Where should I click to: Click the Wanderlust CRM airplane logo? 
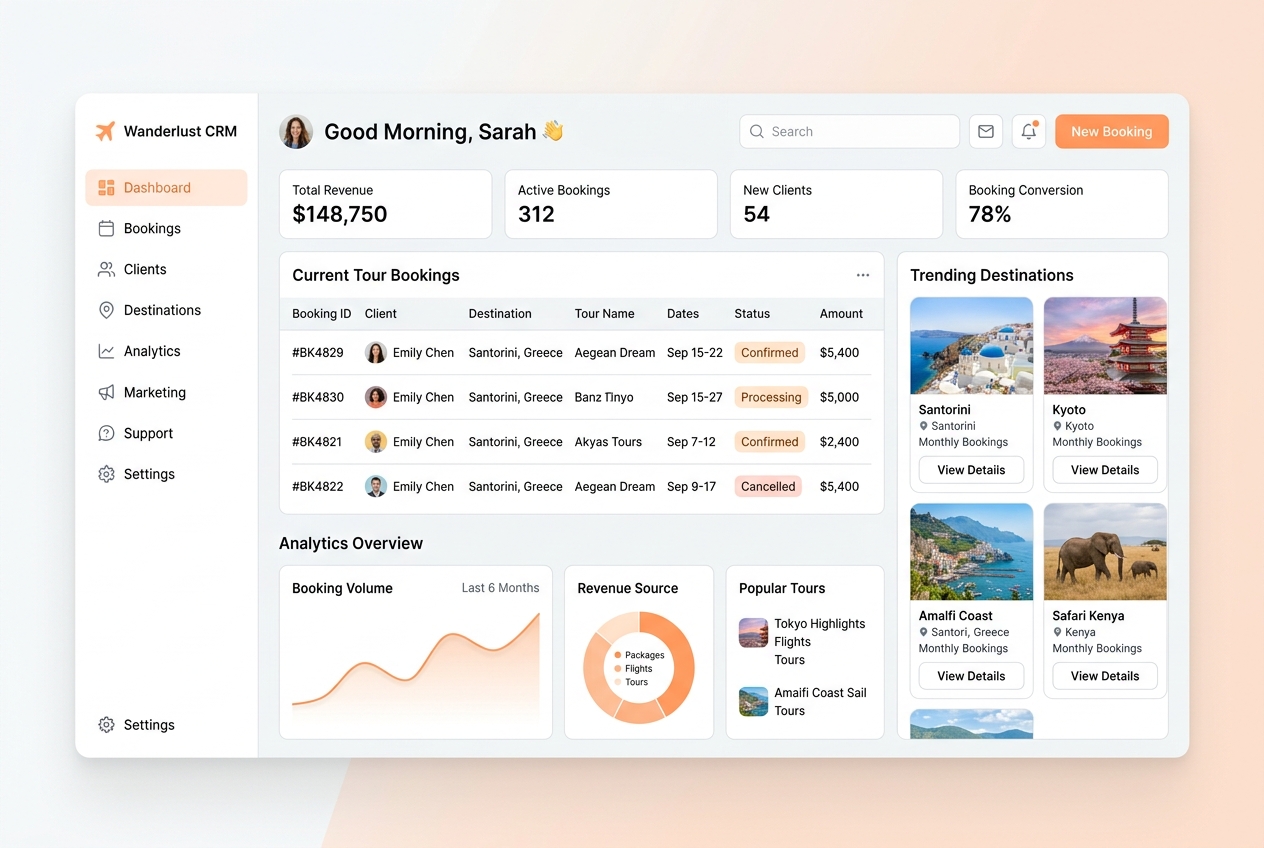[105, 131]
